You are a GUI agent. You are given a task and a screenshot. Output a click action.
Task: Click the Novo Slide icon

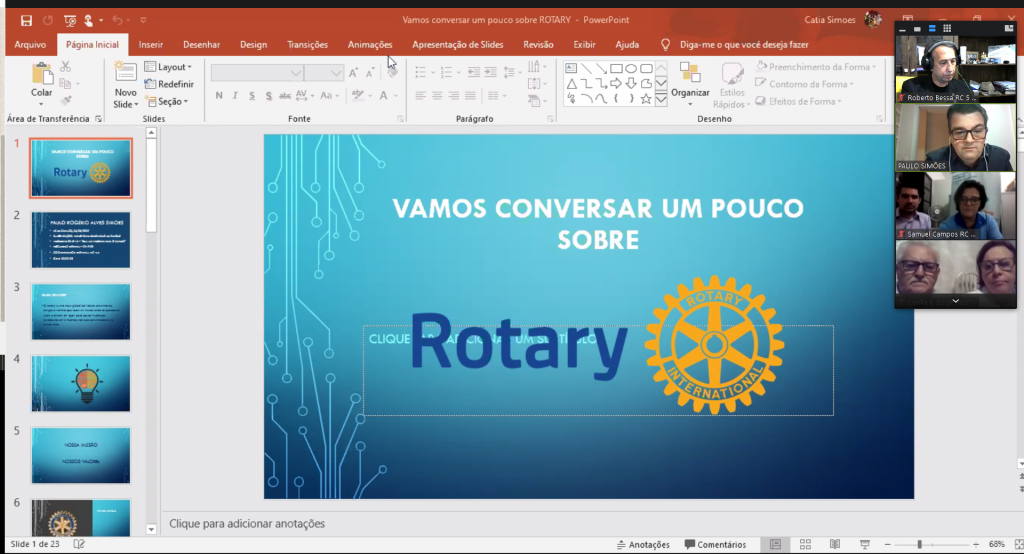(x=125, y=73)
